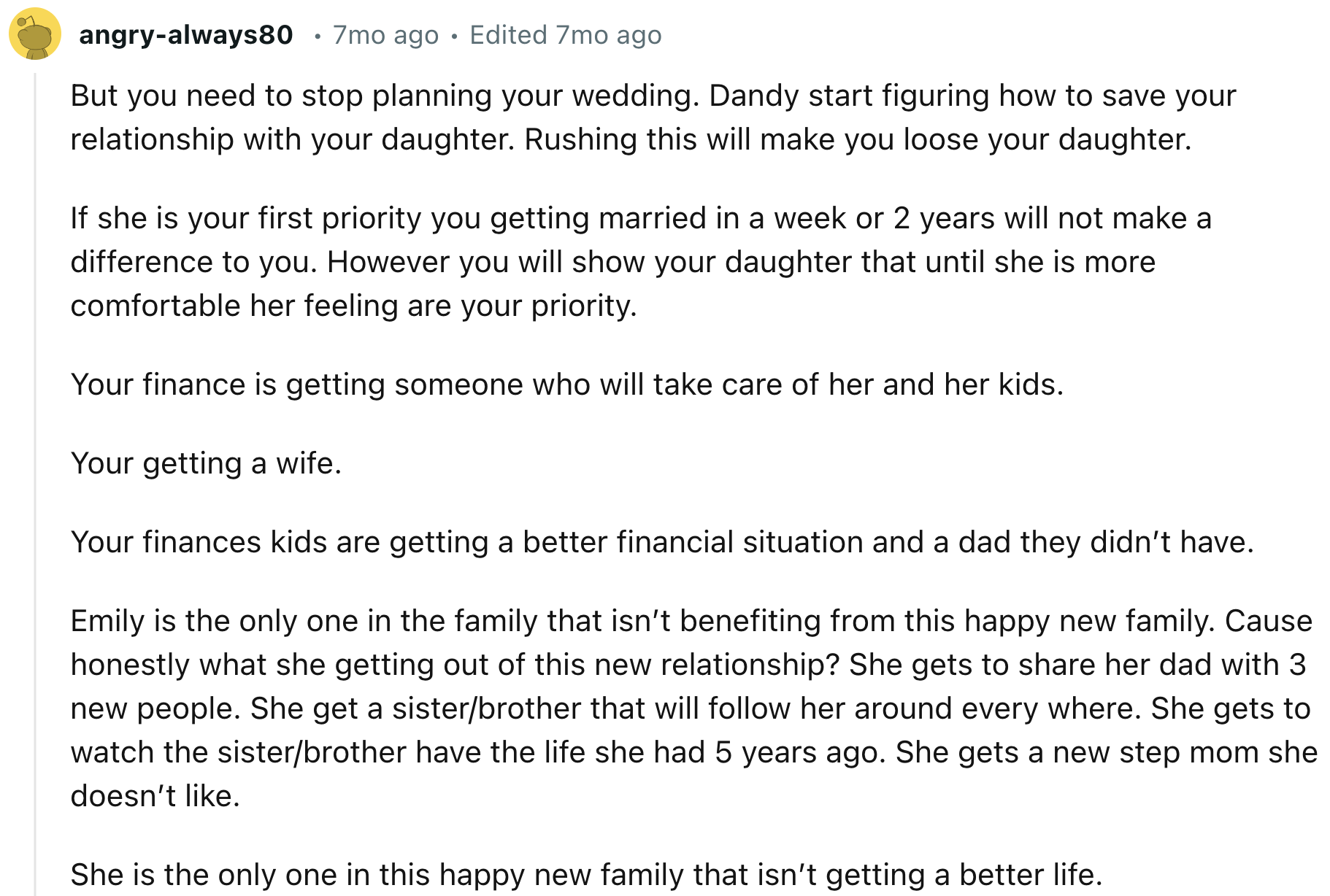The image size is (1330, 896).
Task: Click the dot before 'Edited 7mo ago'
Action: click(x=454, y=35)
